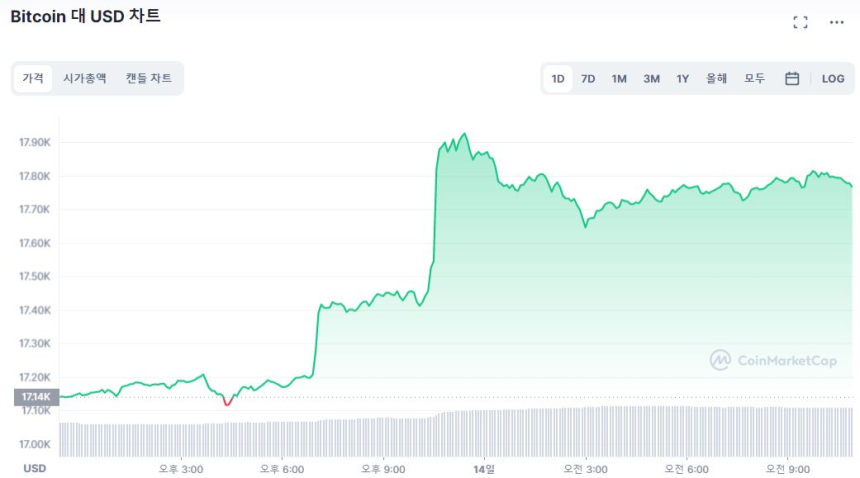Click the CoinMarketCap watermark logo
Screen dimensions: 860x478
(773, 360)
